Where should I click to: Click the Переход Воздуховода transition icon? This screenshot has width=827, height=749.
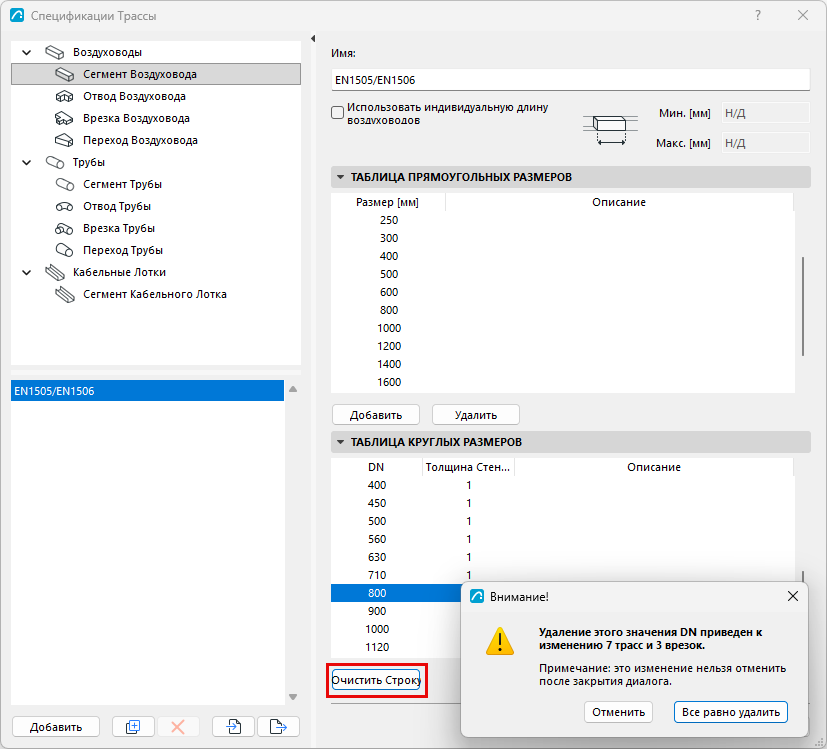click(64, 140)
